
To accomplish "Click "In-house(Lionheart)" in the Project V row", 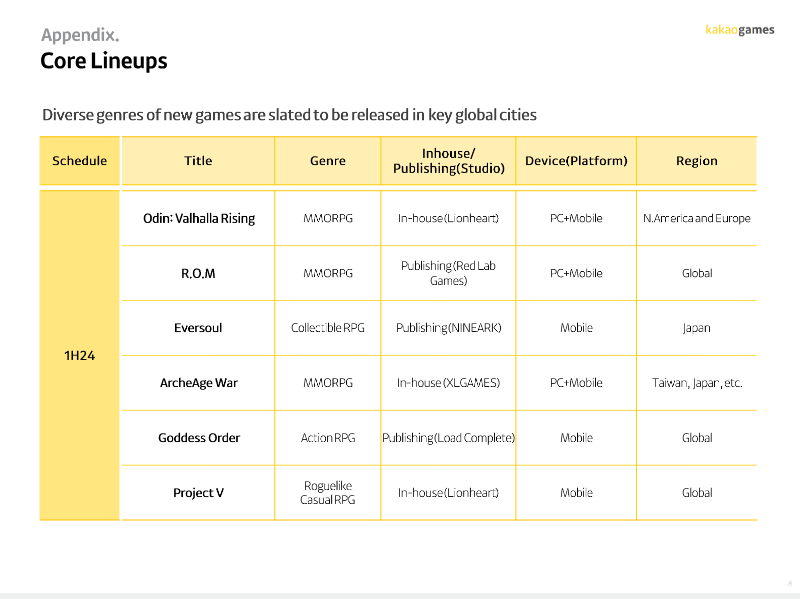I will (x=448, y=493).
